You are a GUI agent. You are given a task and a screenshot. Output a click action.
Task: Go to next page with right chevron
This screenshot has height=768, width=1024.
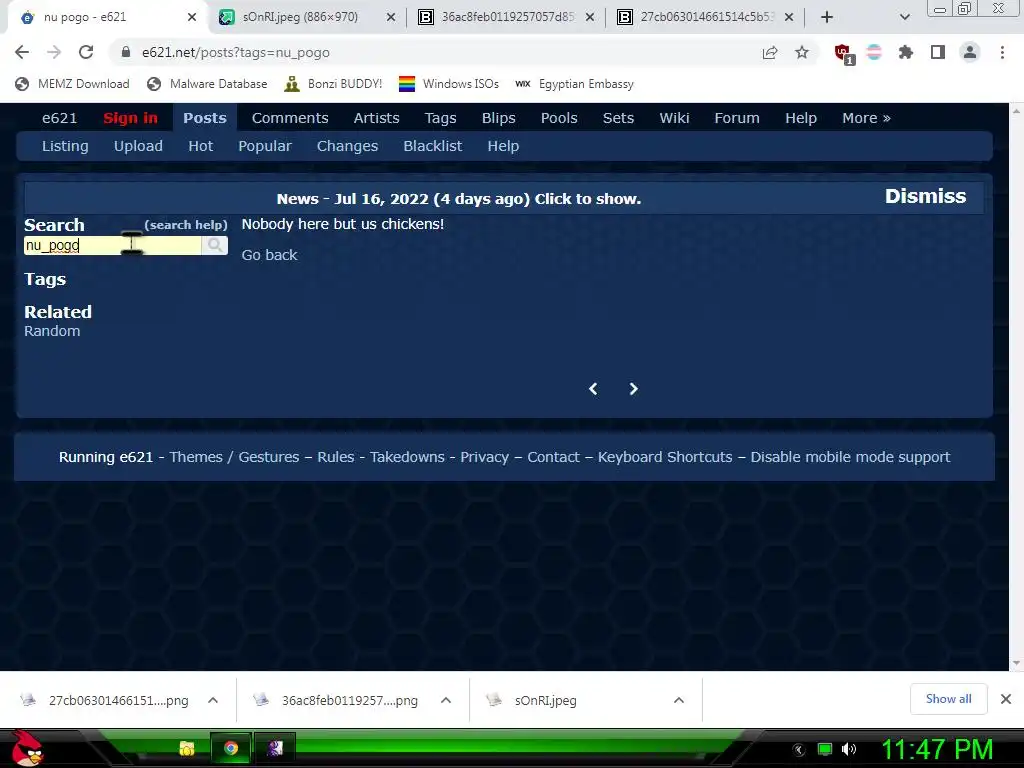[633, 389]
